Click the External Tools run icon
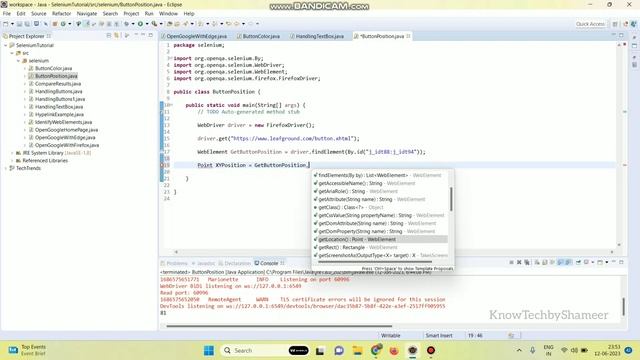 pos(154,24)
